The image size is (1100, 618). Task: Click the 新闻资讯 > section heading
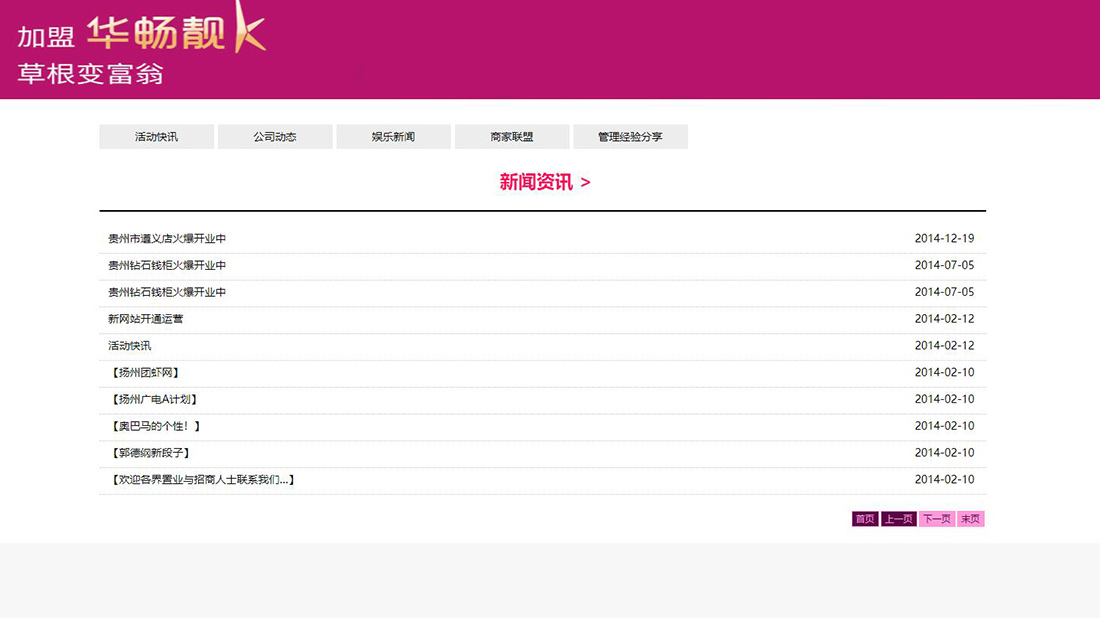coord(544,182)
